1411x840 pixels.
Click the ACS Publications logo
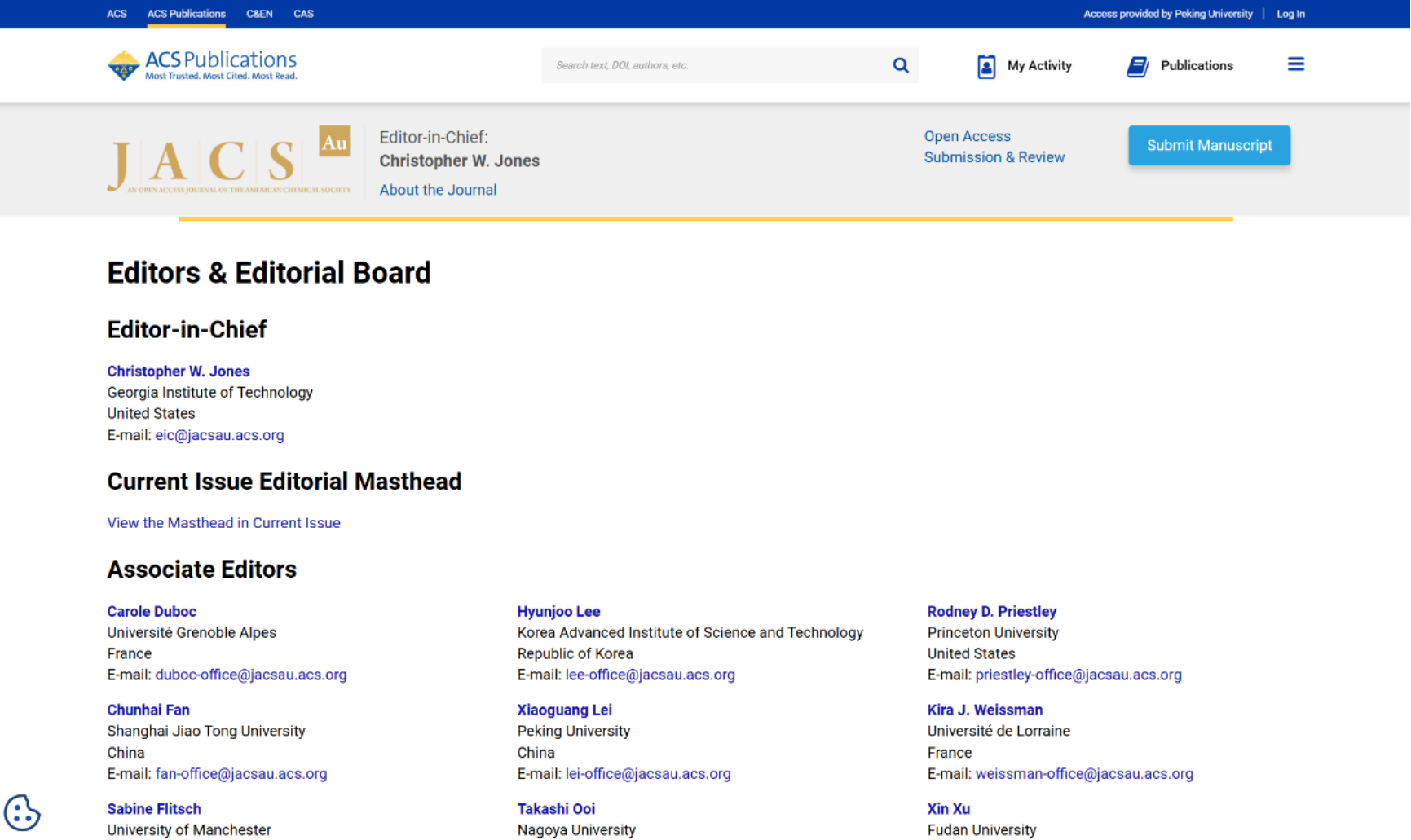[x=202, y=65]
